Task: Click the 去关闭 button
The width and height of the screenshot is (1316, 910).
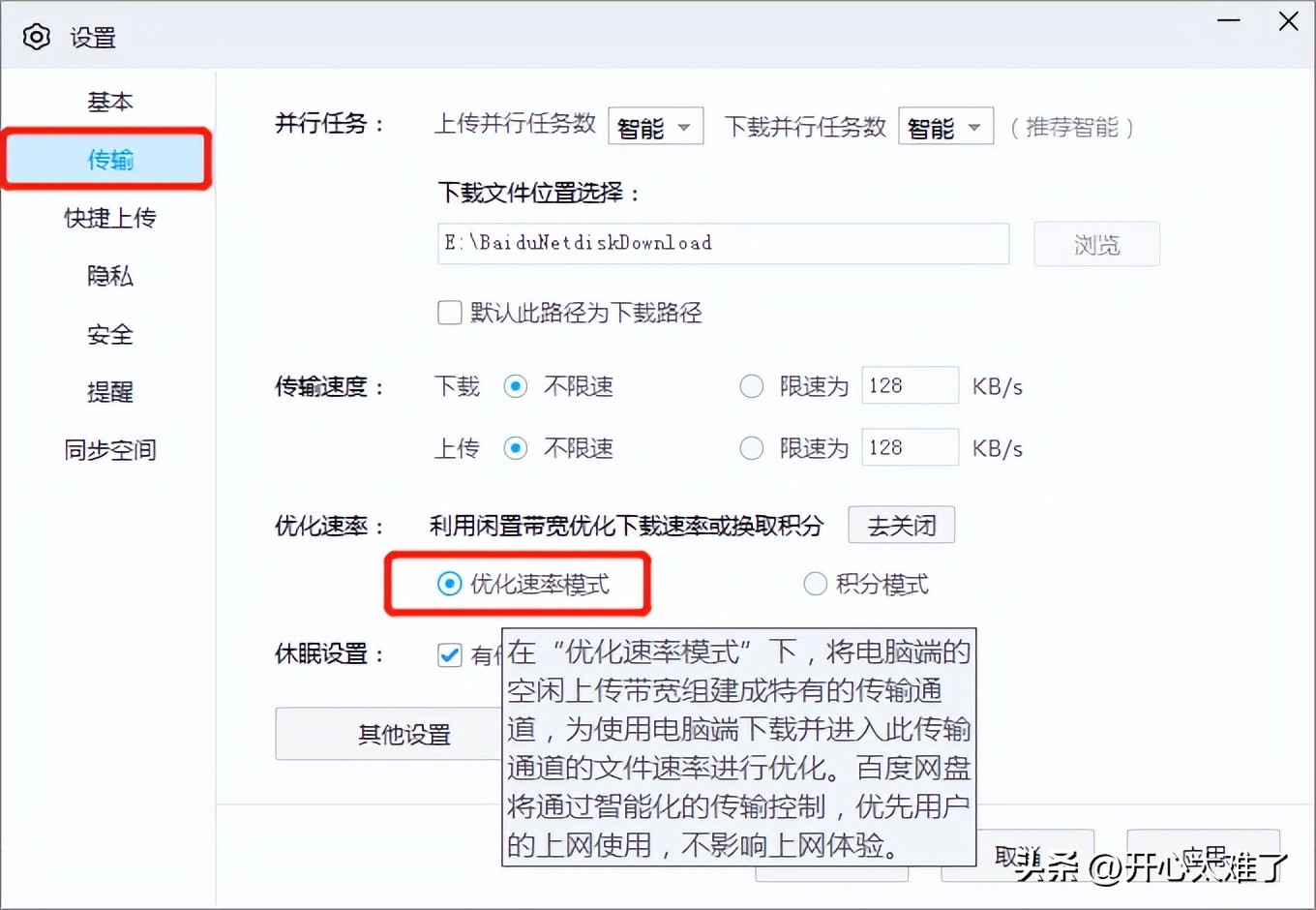Action: (x=901, y=524)
